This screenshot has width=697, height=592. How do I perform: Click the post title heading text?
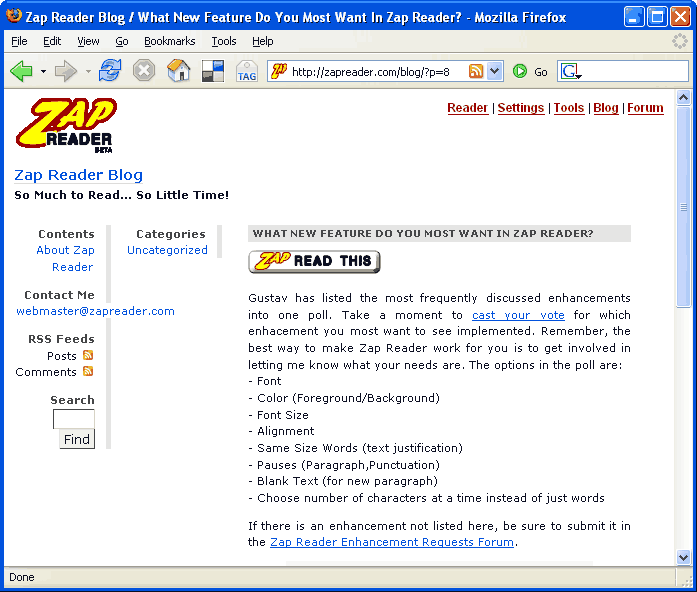(423, 233)
